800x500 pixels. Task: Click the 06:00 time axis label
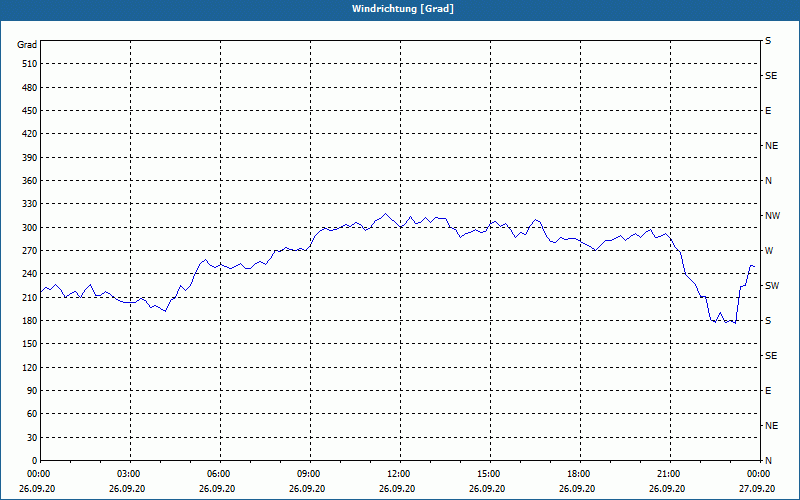click(220, 474)
